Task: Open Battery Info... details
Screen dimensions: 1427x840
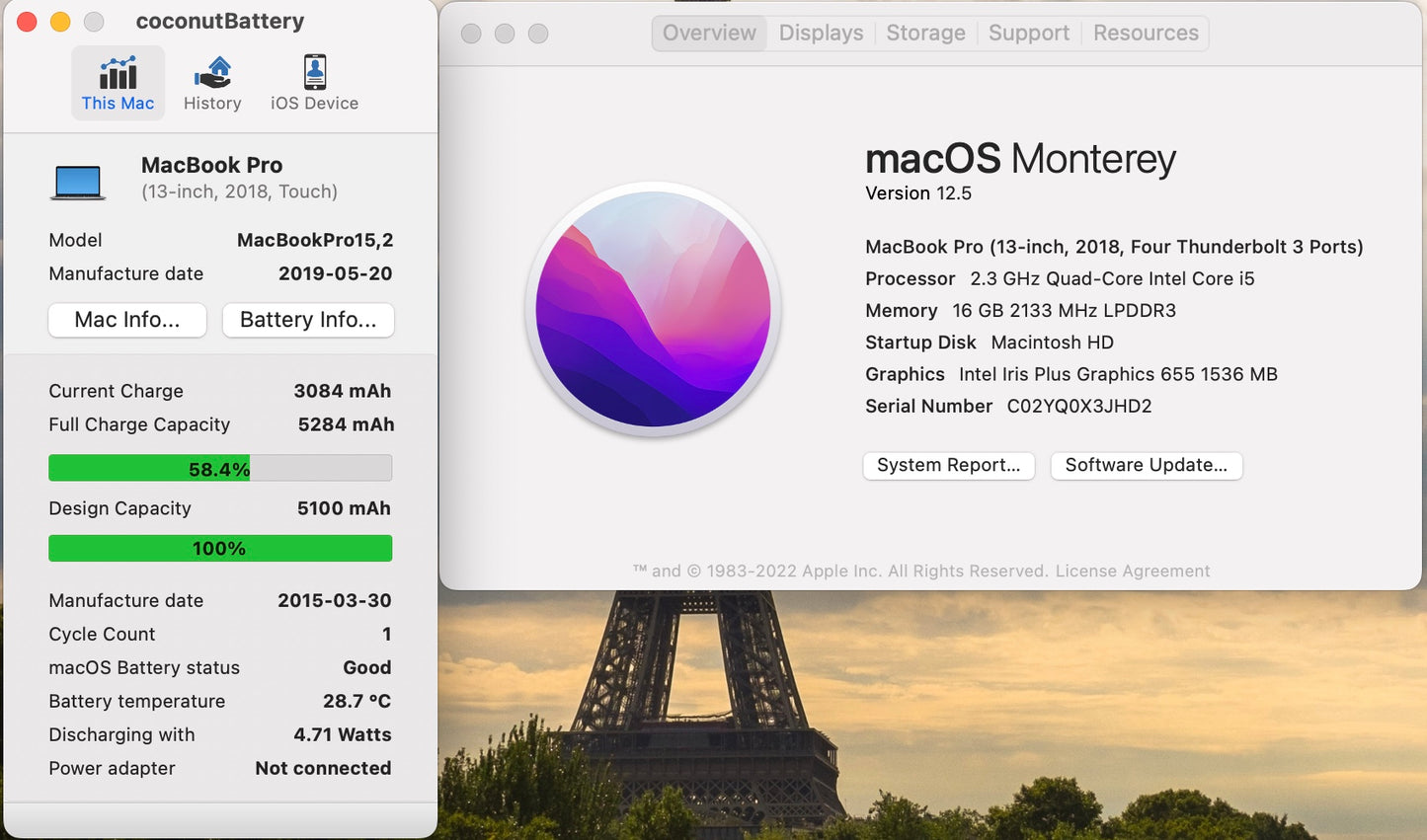Action: coord(308,320)
